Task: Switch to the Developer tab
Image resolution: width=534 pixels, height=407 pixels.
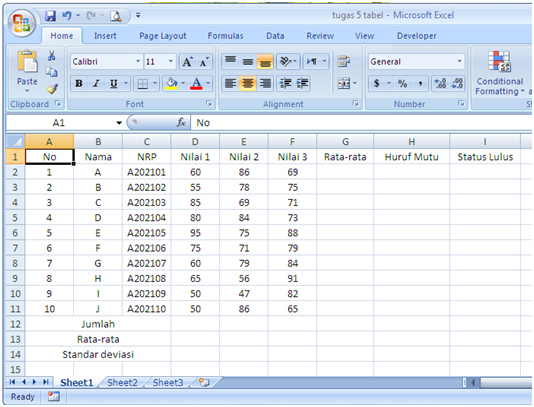Action: click(x=417, y=36)
